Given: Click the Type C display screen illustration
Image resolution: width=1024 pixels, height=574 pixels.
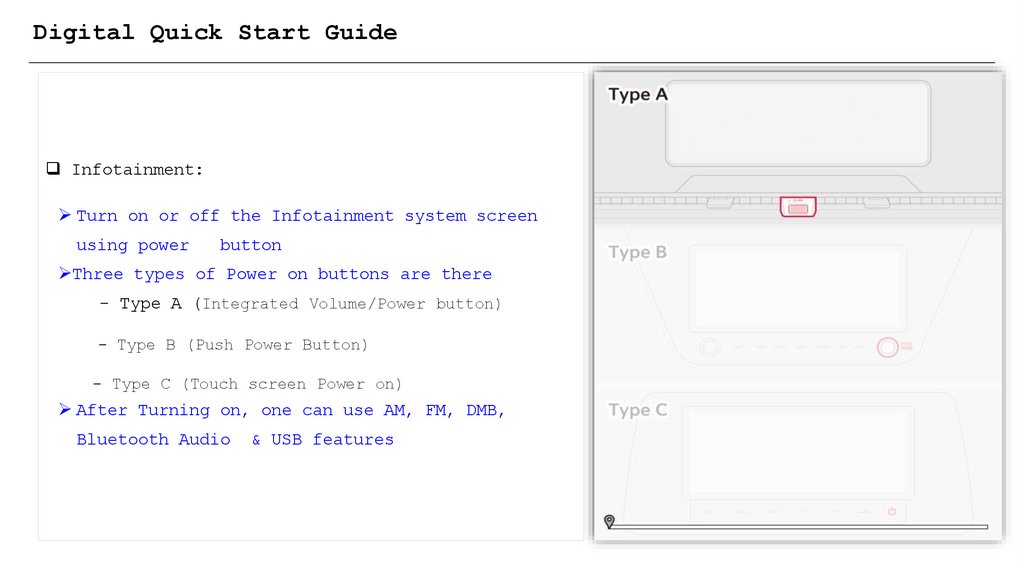Looking at the screenshot, I should click(798, 451).
